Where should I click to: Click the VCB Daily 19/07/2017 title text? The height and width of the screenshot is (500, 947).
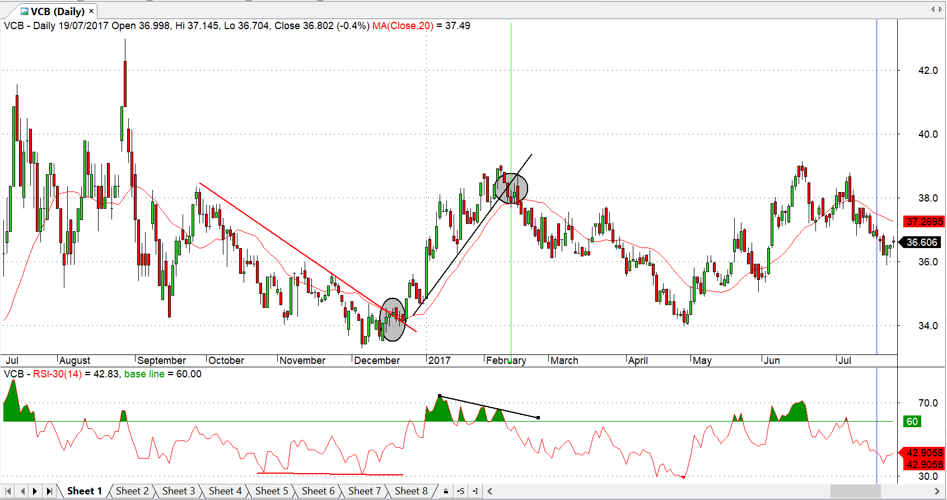tap(57, 26)
